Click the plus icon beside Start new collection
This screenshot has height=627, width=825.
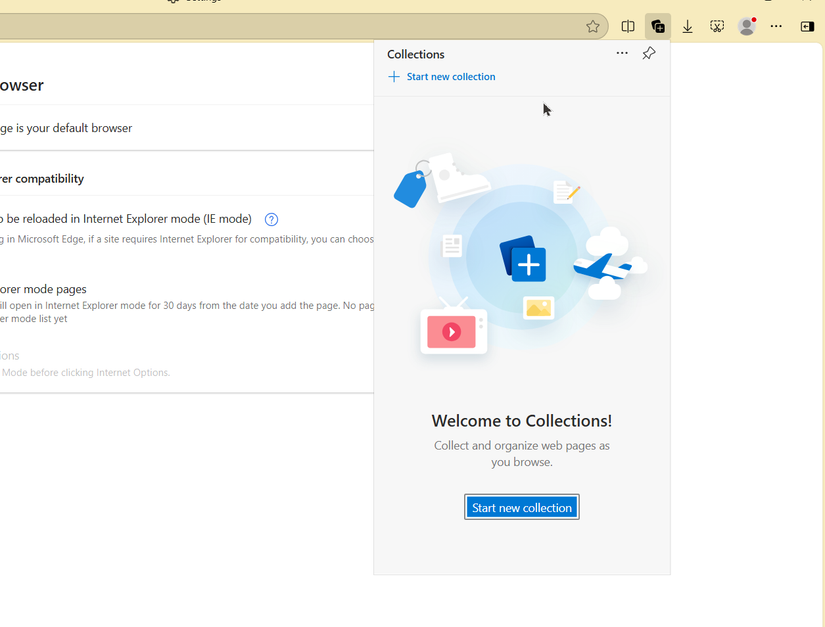click(393, 76)
